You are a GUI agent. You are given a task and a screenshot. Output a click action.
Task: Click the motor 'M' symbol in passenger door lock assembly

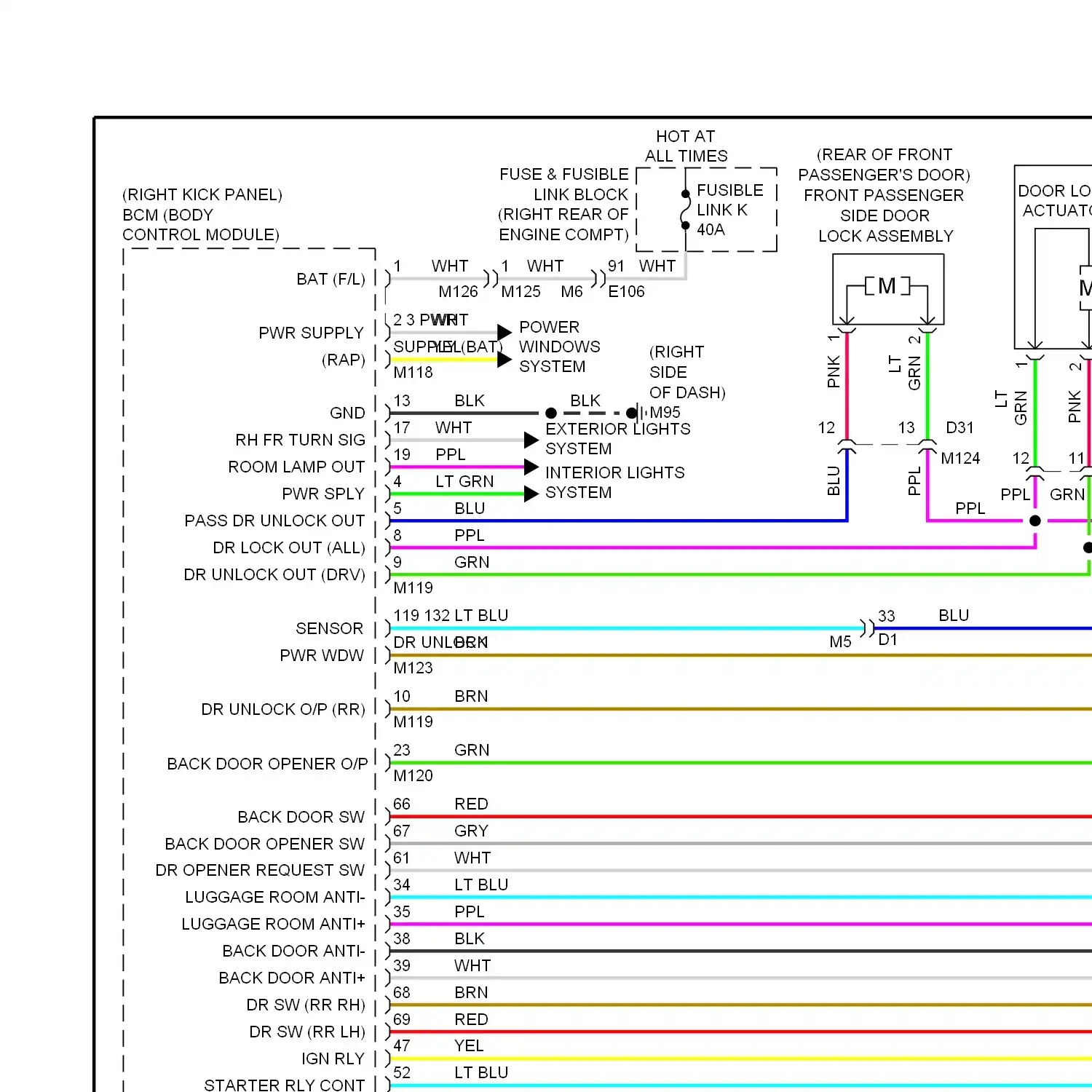tap(887, 286)
